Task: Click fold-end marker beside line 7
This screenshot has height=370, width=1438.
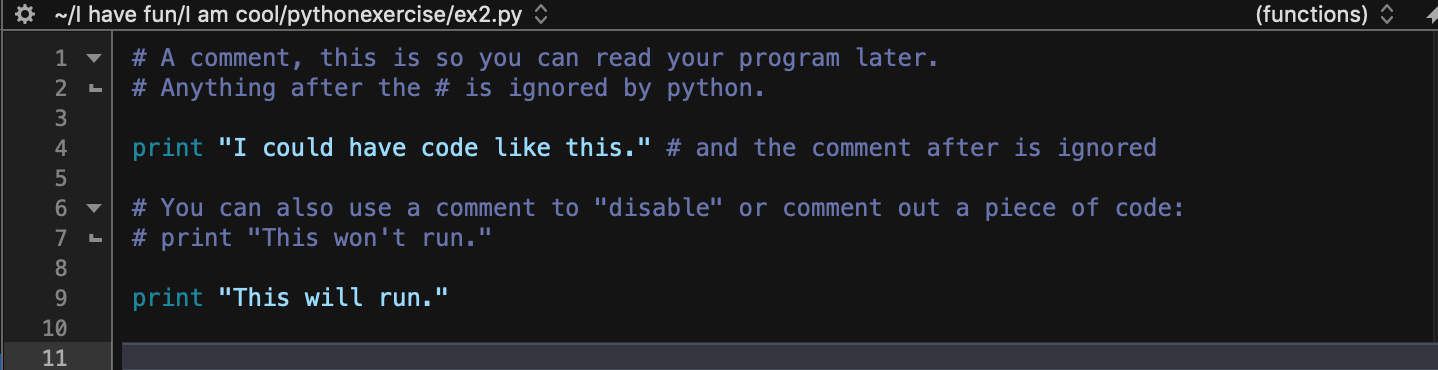Action: (94, 238)
